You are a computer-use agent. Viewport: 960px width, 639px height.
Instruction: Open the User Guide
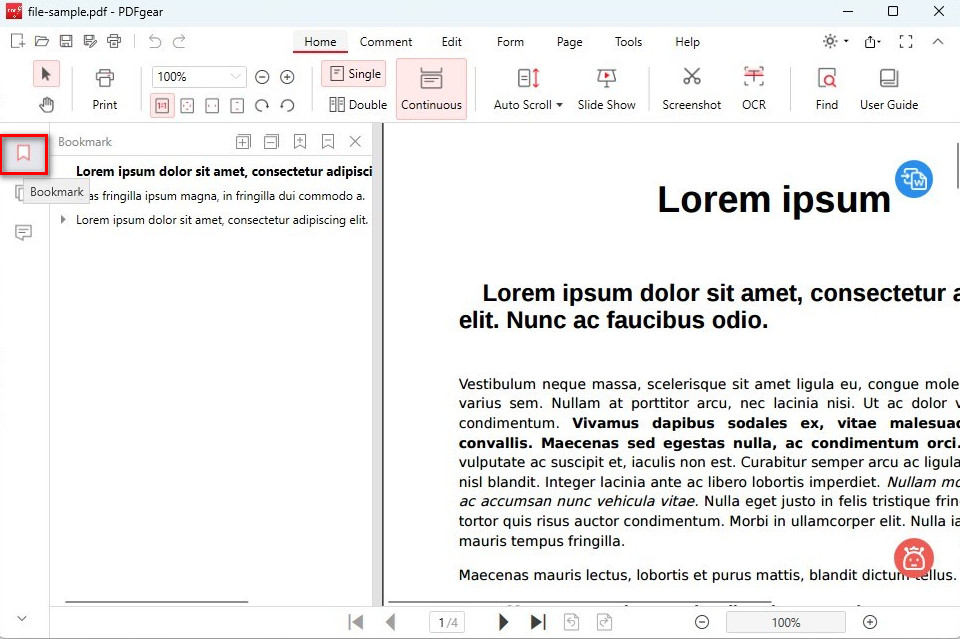(888, 88)
